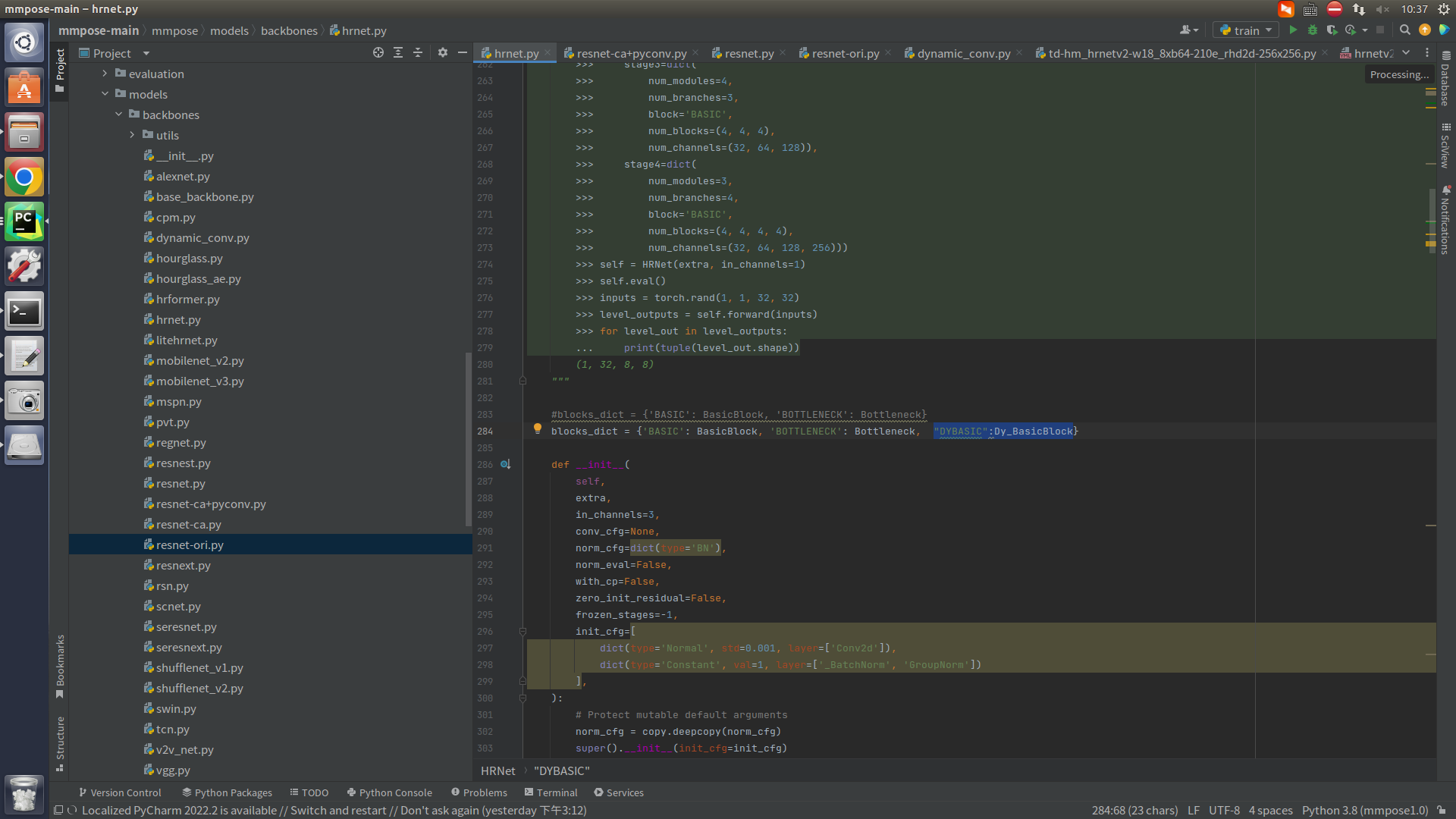Open the Project panel settings gear
Viewport: 1456px width, 819px height.
pos(442,53)
